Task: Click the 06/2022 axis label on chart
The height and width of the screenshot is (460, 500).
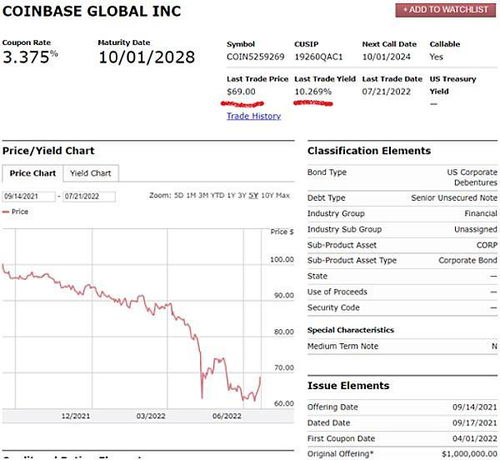Action: click(227, 416)
